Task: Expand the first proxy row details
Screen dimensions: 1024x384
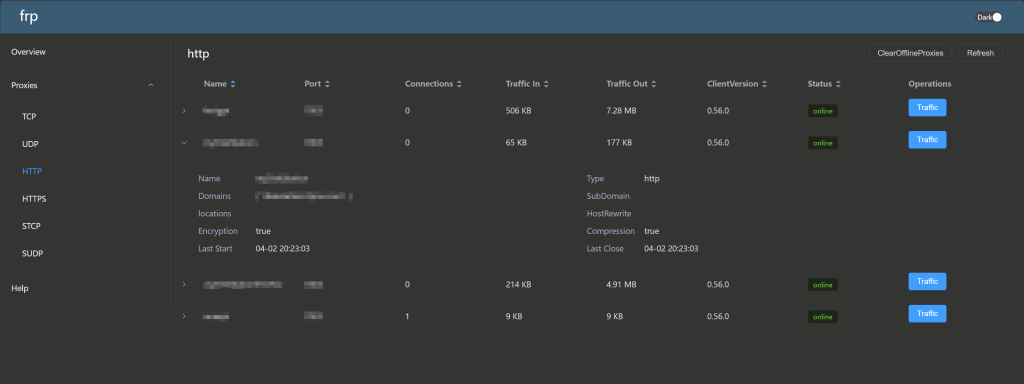Action: [184, 110]
